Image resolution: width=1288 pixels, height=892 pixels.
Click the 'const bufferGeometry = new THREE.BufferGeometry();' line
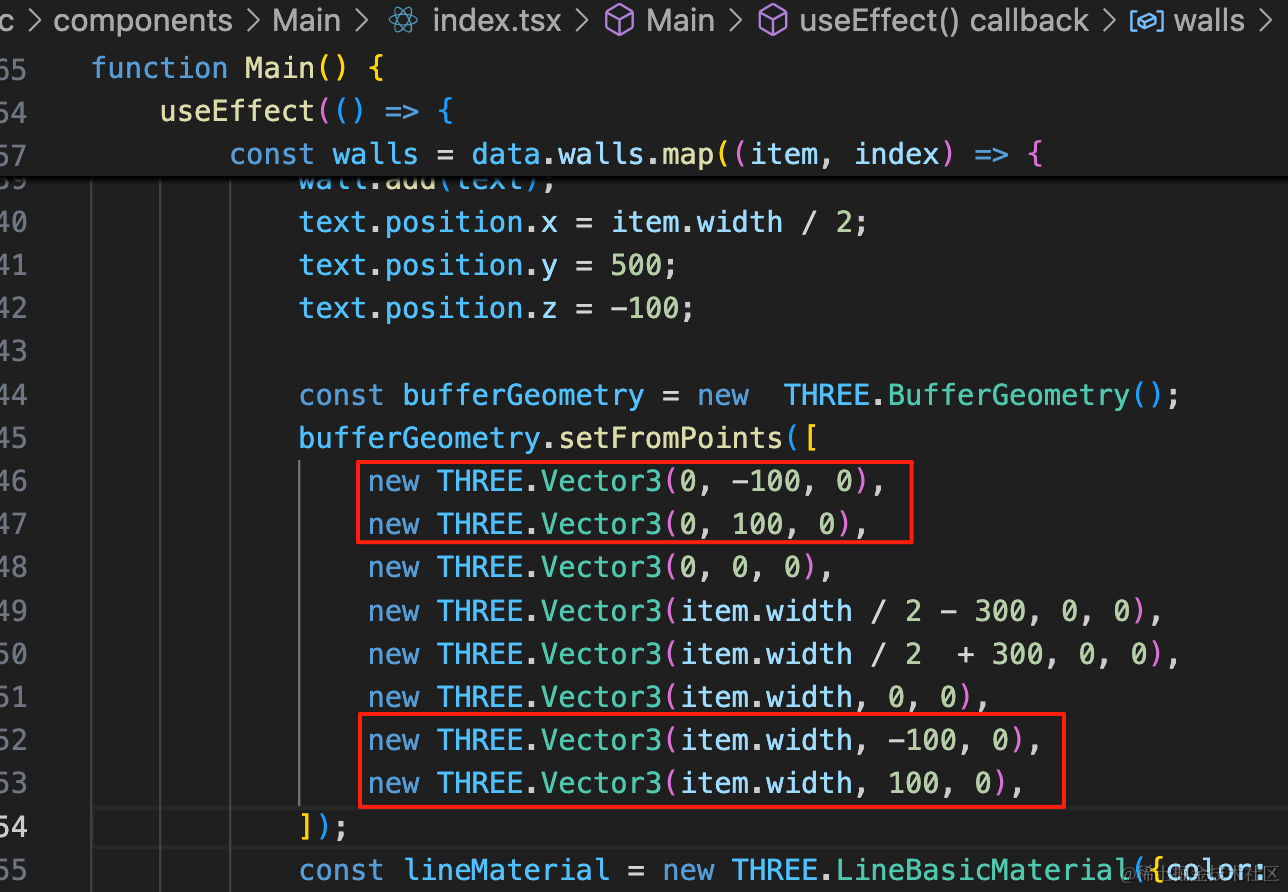(x=740, y=394)
